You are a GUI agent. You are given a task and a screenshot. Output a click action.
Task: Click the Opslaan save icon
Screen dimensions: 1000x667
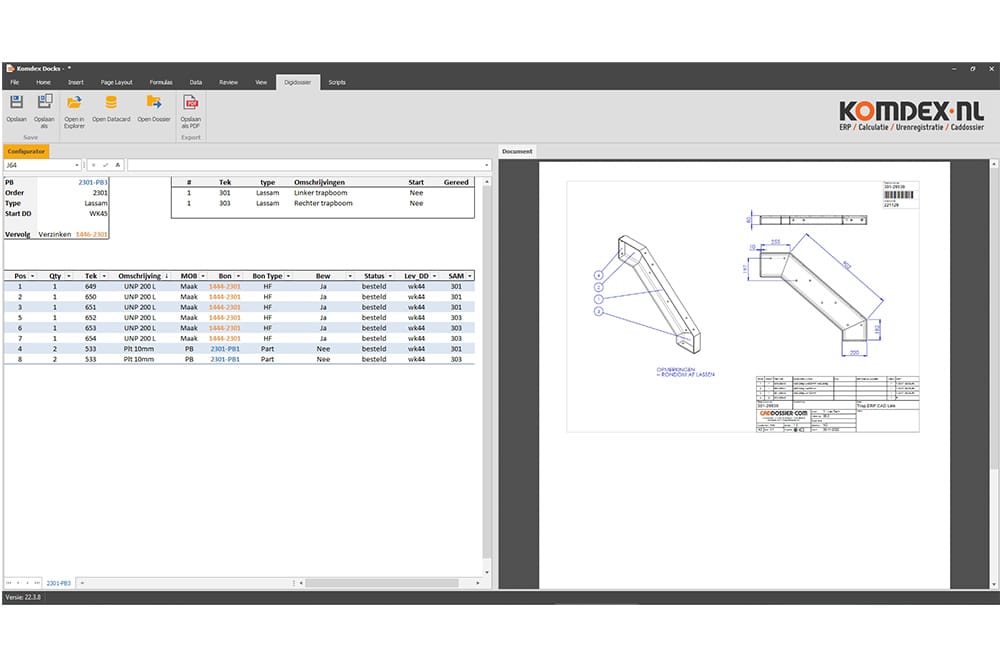(16, 101)
